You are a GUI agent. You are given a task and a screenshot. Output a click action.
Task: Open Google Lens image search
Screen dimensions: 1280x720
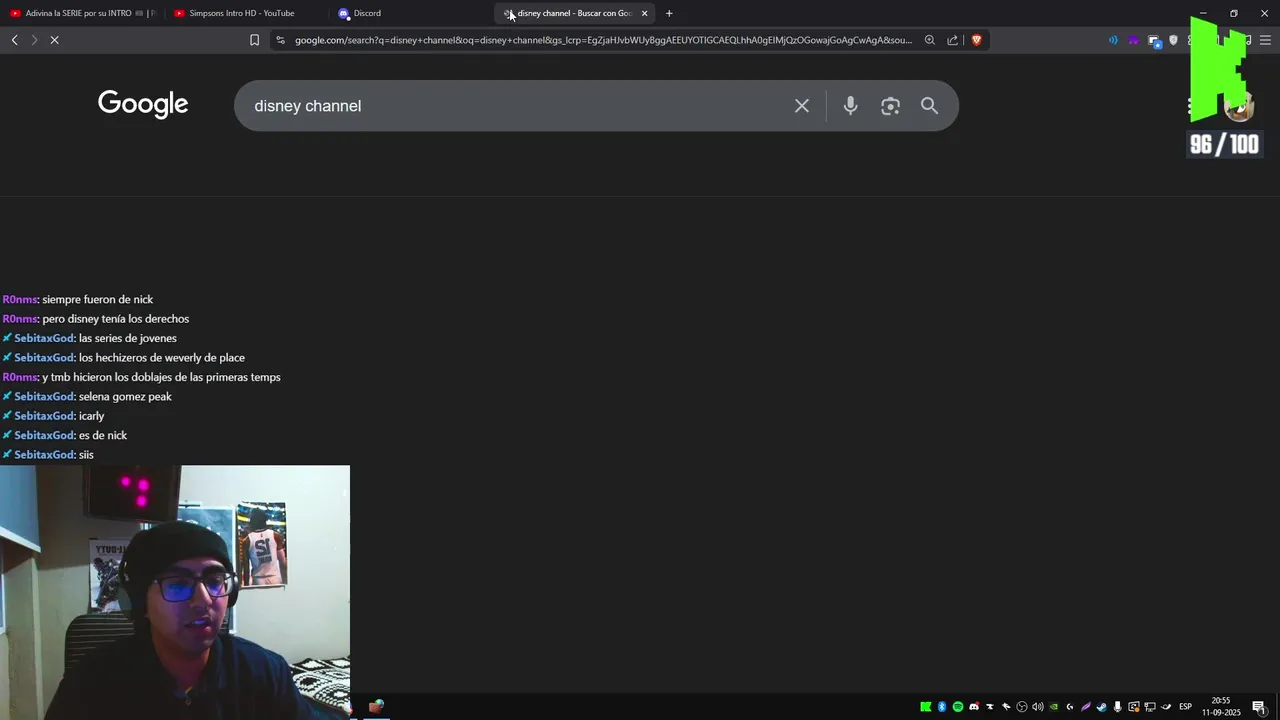pos(890,106)
